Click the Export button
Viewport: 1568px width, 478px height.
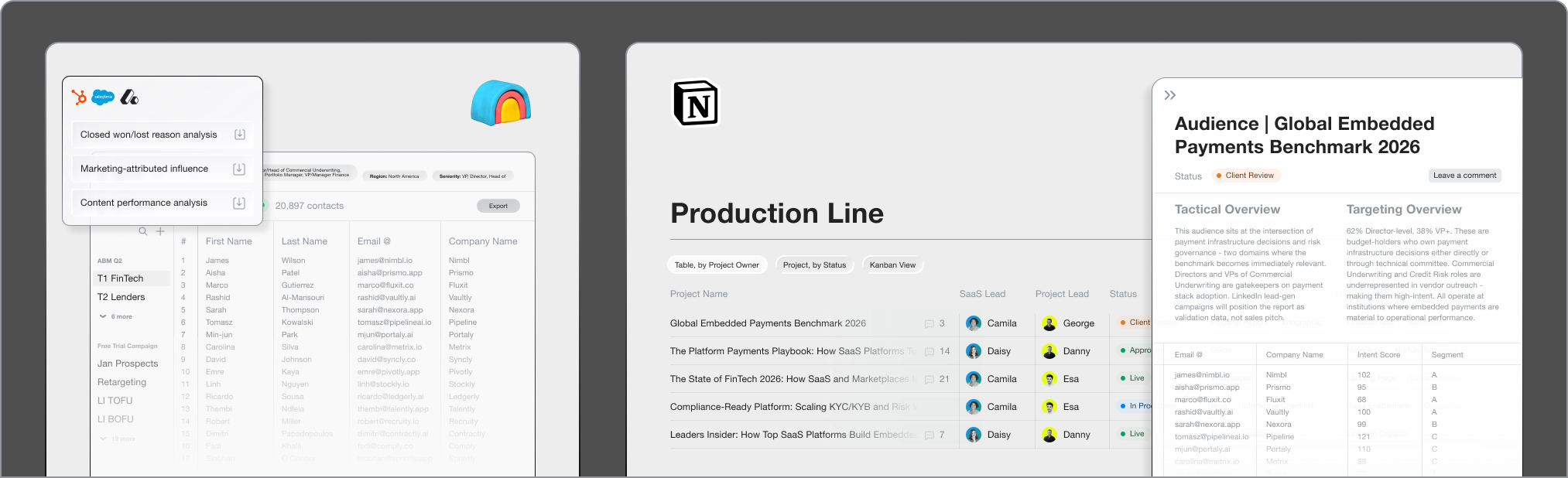[x=498, y=206]
